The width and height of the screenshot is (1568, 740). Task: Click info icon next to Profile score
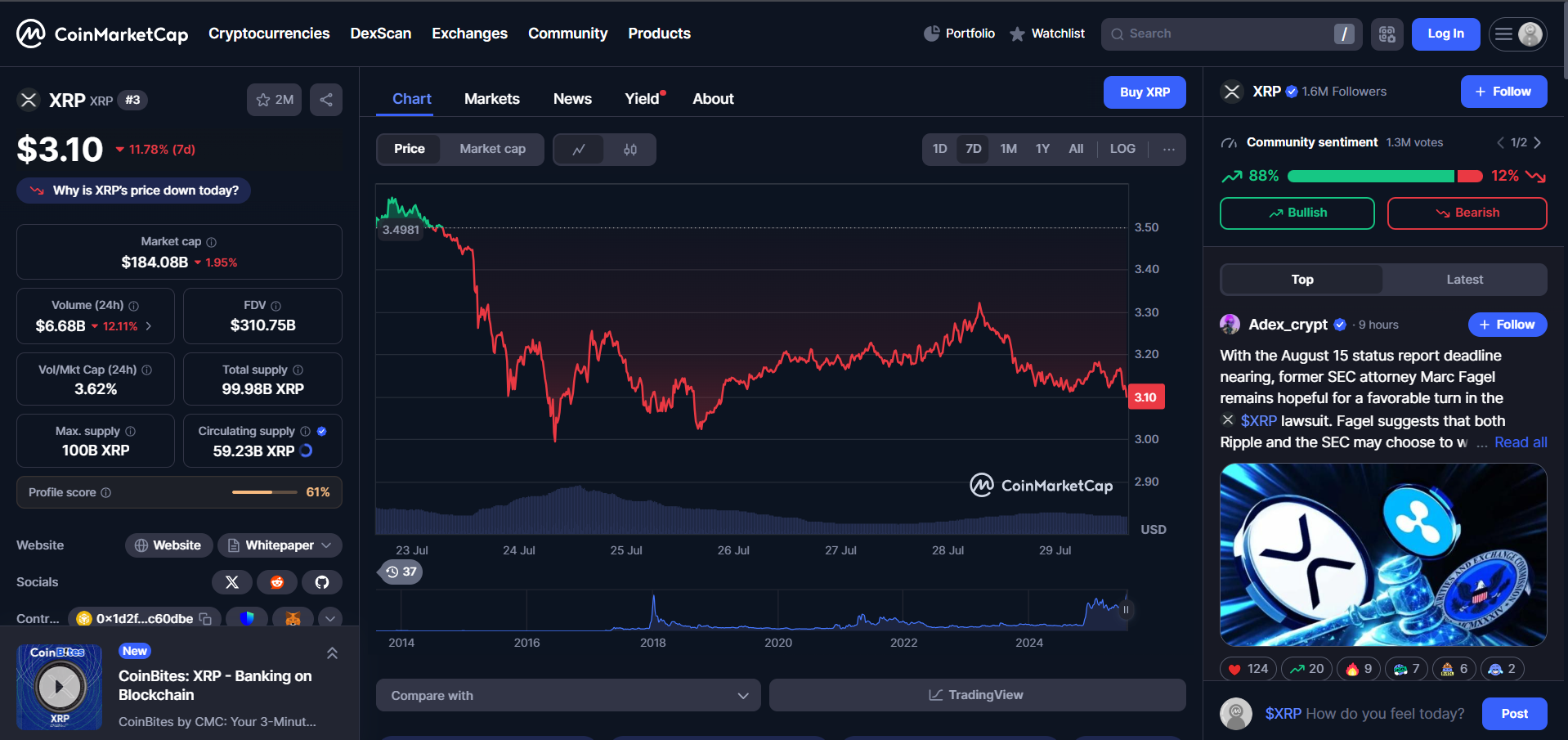pos(106,492)
